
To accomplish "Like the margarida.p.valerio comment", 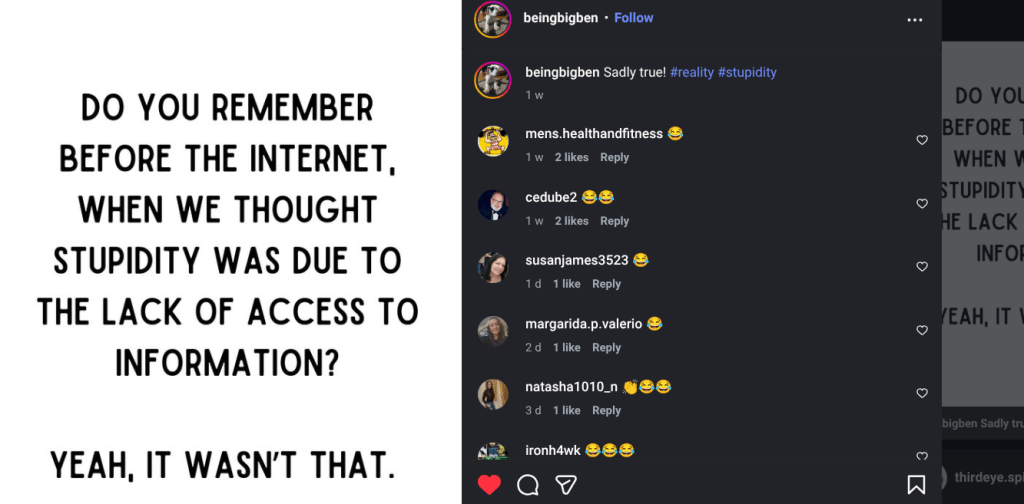I will point(922,330).
